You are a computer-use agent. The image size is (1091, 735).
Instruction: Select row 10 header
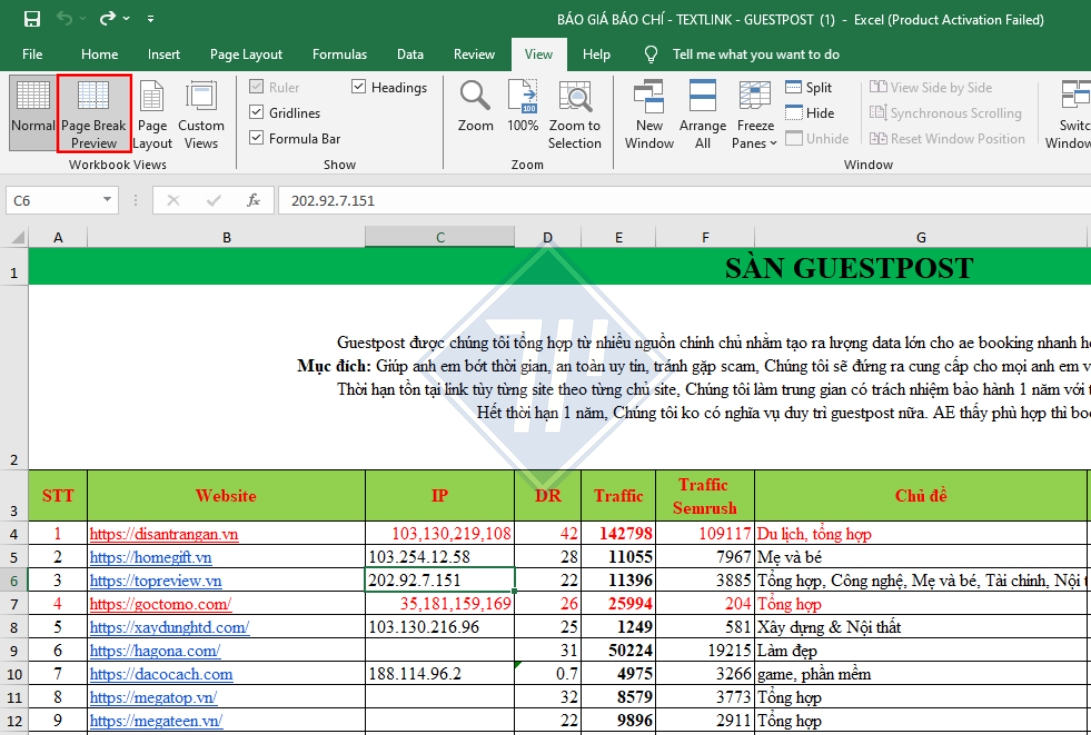pyautogui.click(x=14, y=674)
